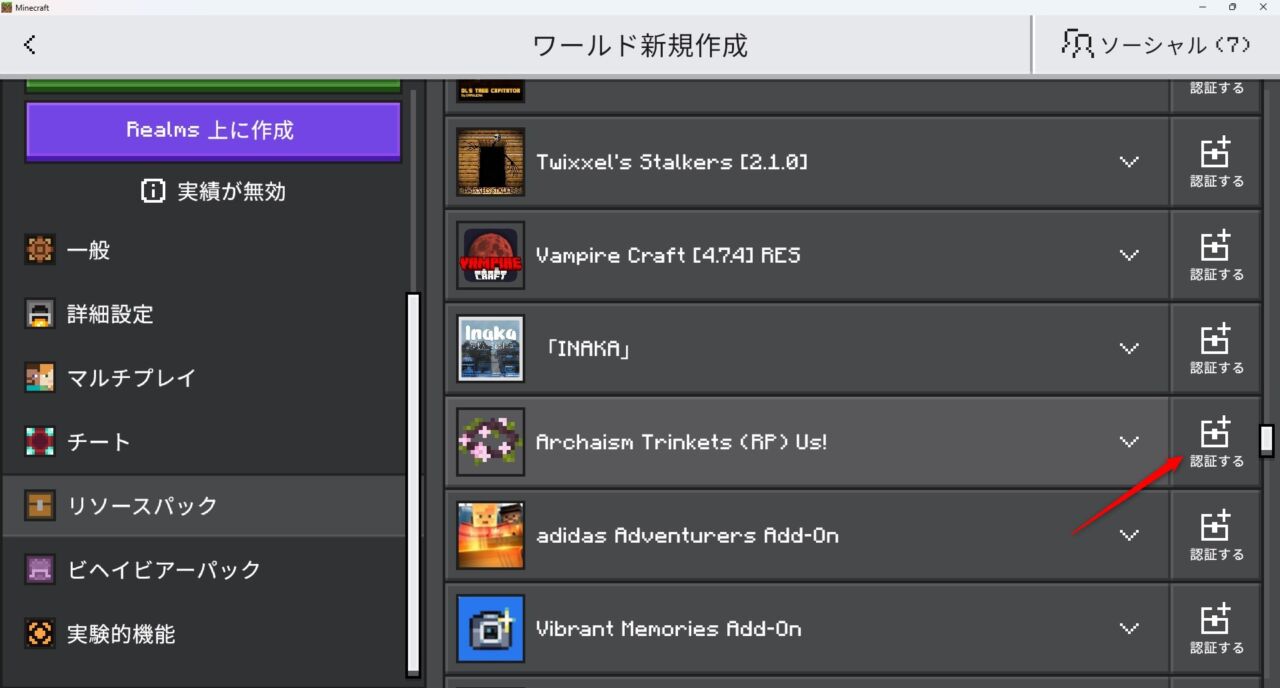Expand the Vibrant Memories pack details
Viewport: 1280px width, 688px height.
pyautogui.click(x=1129, y=629)
